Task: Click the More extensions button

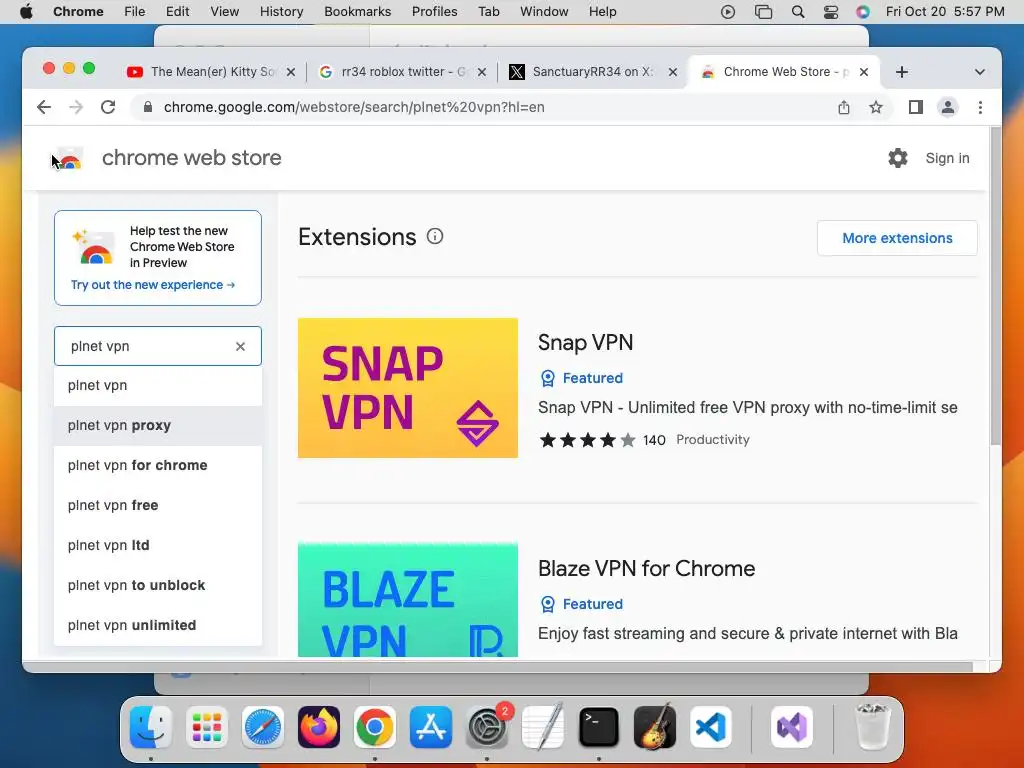Action: tap(897, 238)
